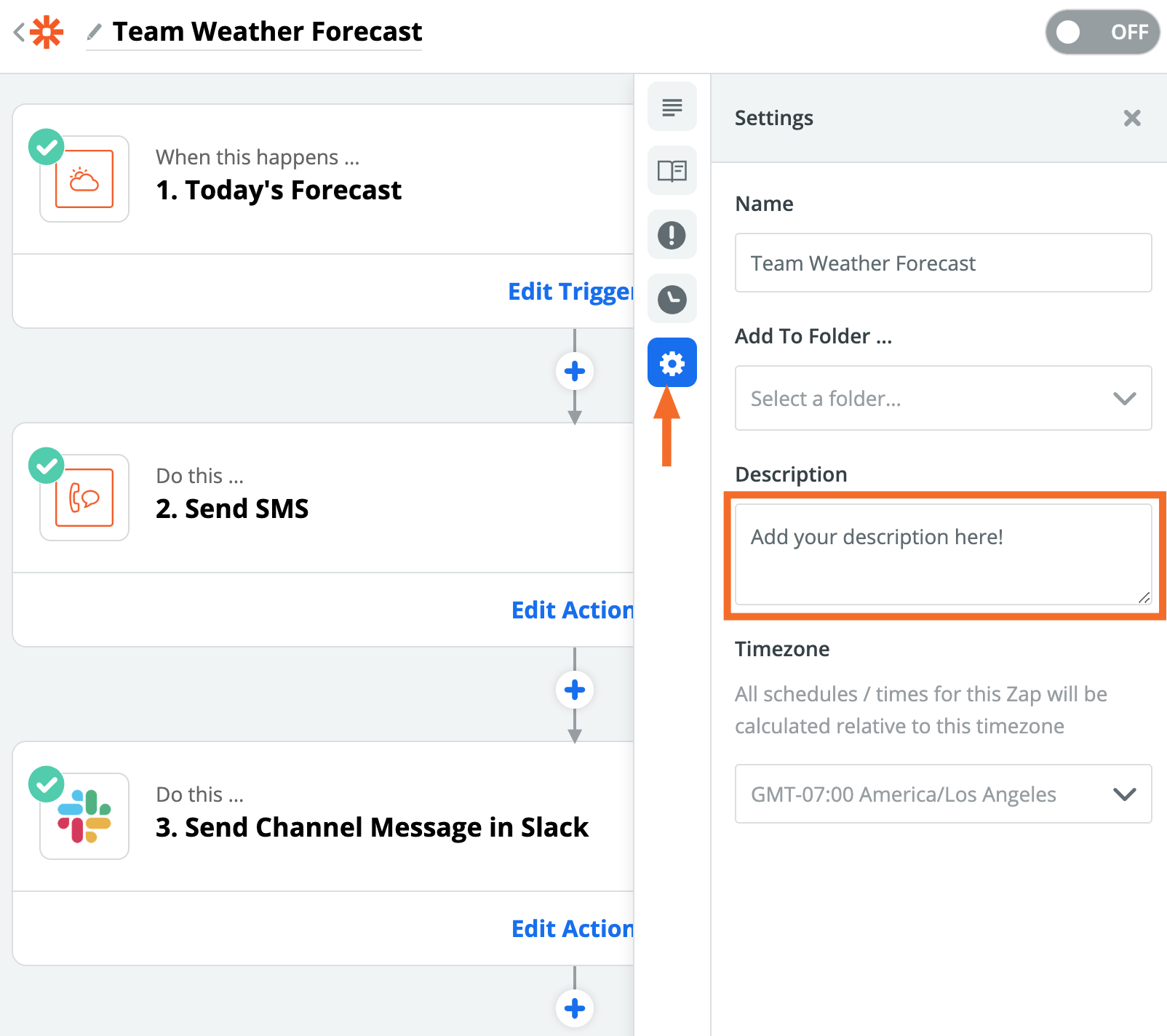Open the GMT-07:00 timezone dropdown
1167x1036 pixels.
coord(943,794)
